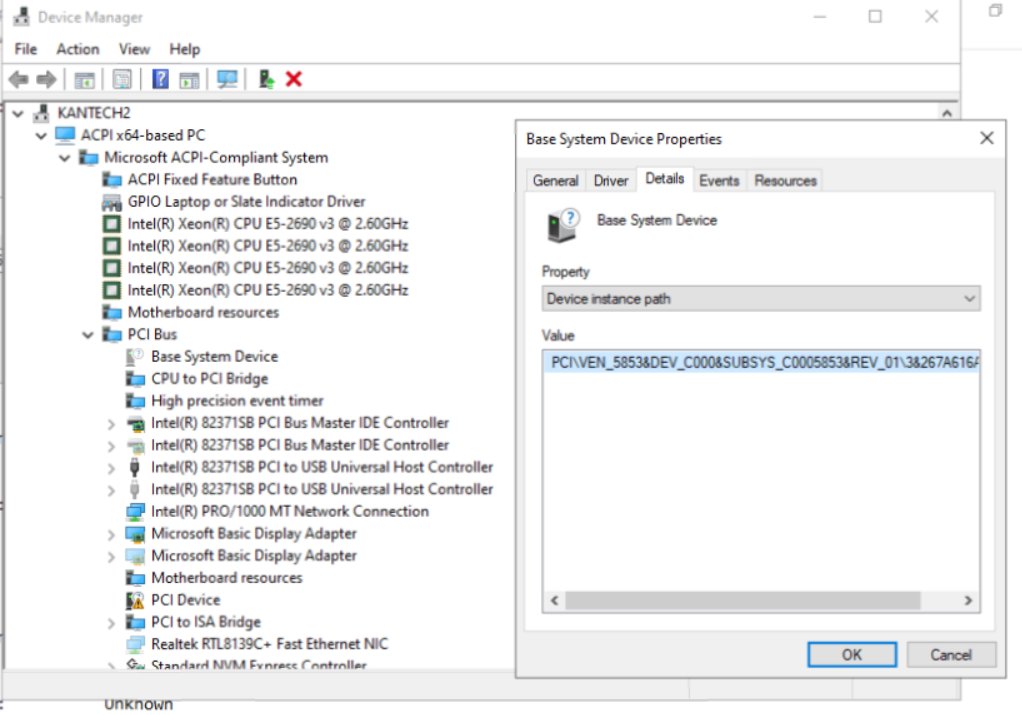Click the OK button
The height and width of the screenshot is (715, 1022).
[851, 655]
